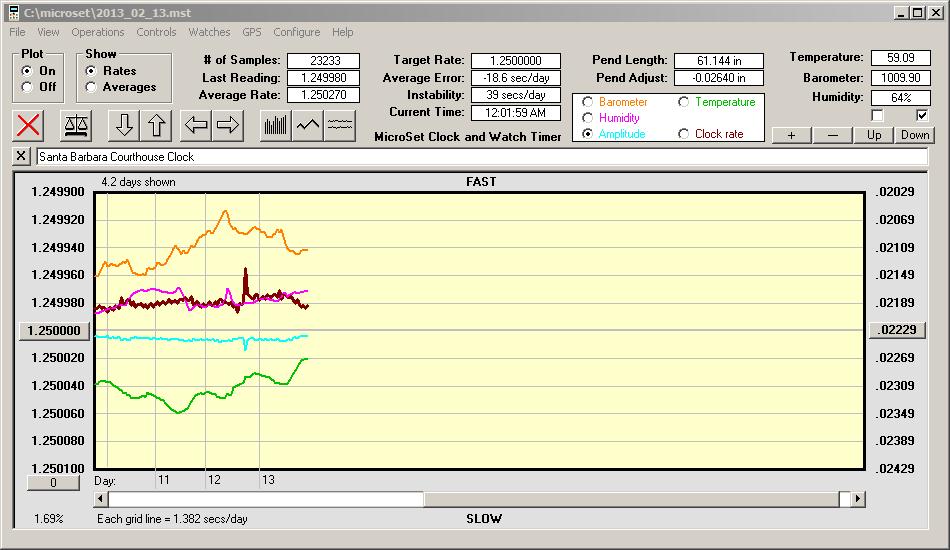Click the Temperature value 59.09

pos(900,58)
